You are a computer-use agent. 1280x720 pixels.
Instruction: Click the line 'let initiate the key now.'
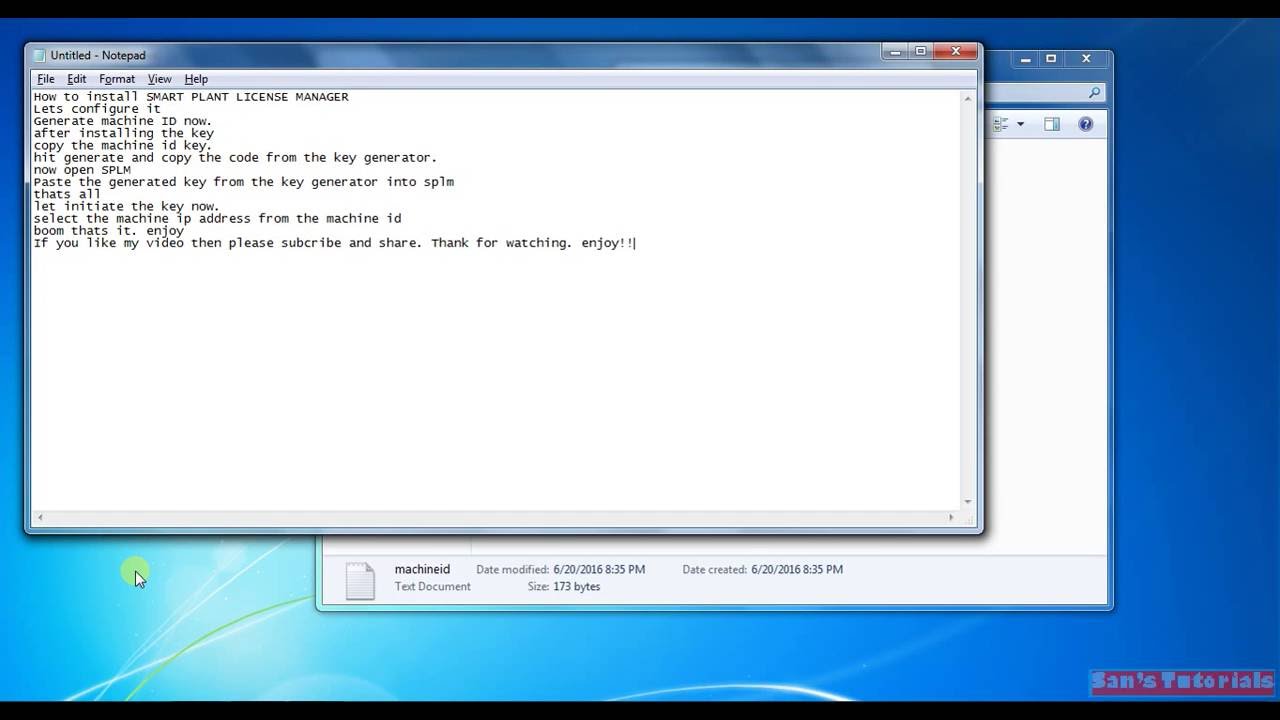click(x=126, y=206)
